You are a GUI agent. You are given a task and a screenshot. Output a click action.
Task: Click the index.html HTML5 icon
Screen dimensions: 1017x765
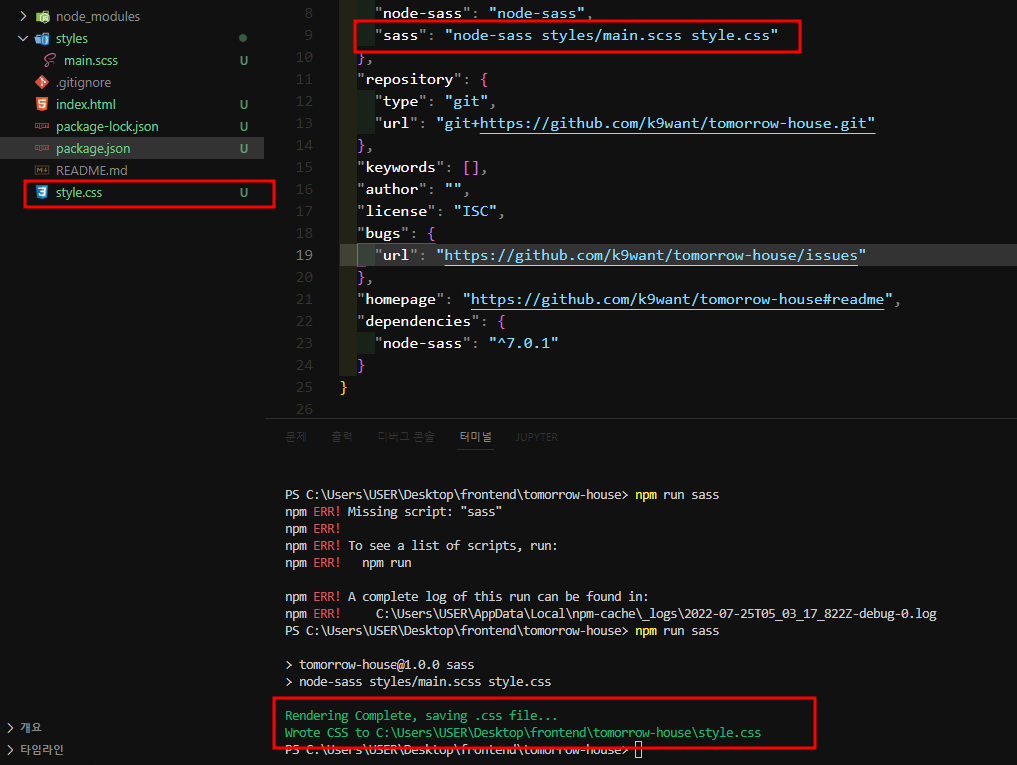click(x=42, y=104)
